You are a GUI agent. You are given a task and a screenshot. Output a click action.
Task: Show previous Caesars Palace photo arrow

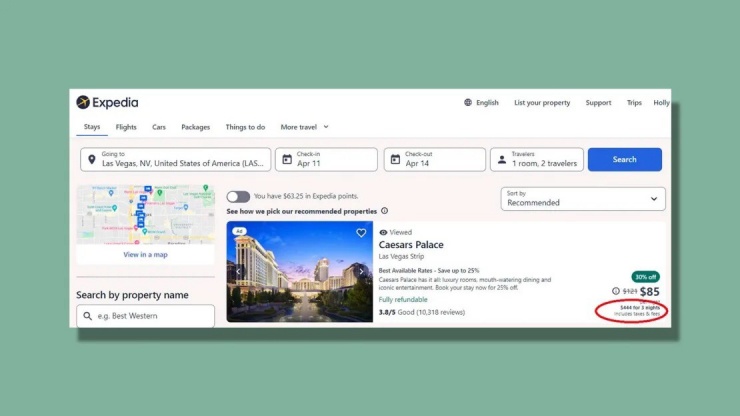(238, 272)
